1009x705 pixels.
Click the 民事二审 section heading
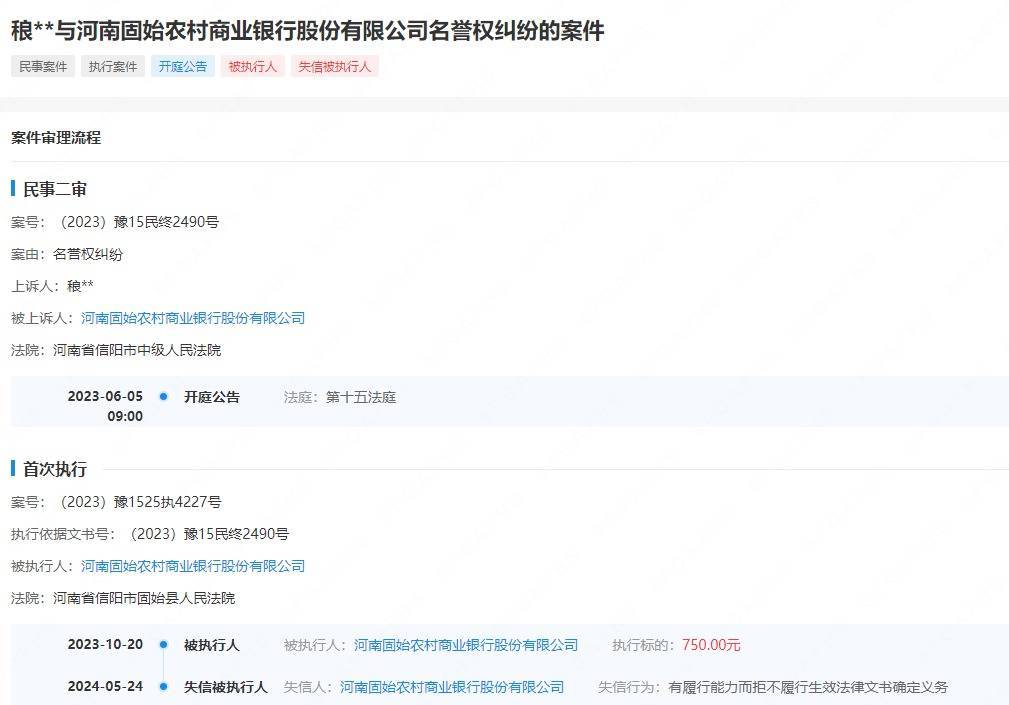click(55, 189)
